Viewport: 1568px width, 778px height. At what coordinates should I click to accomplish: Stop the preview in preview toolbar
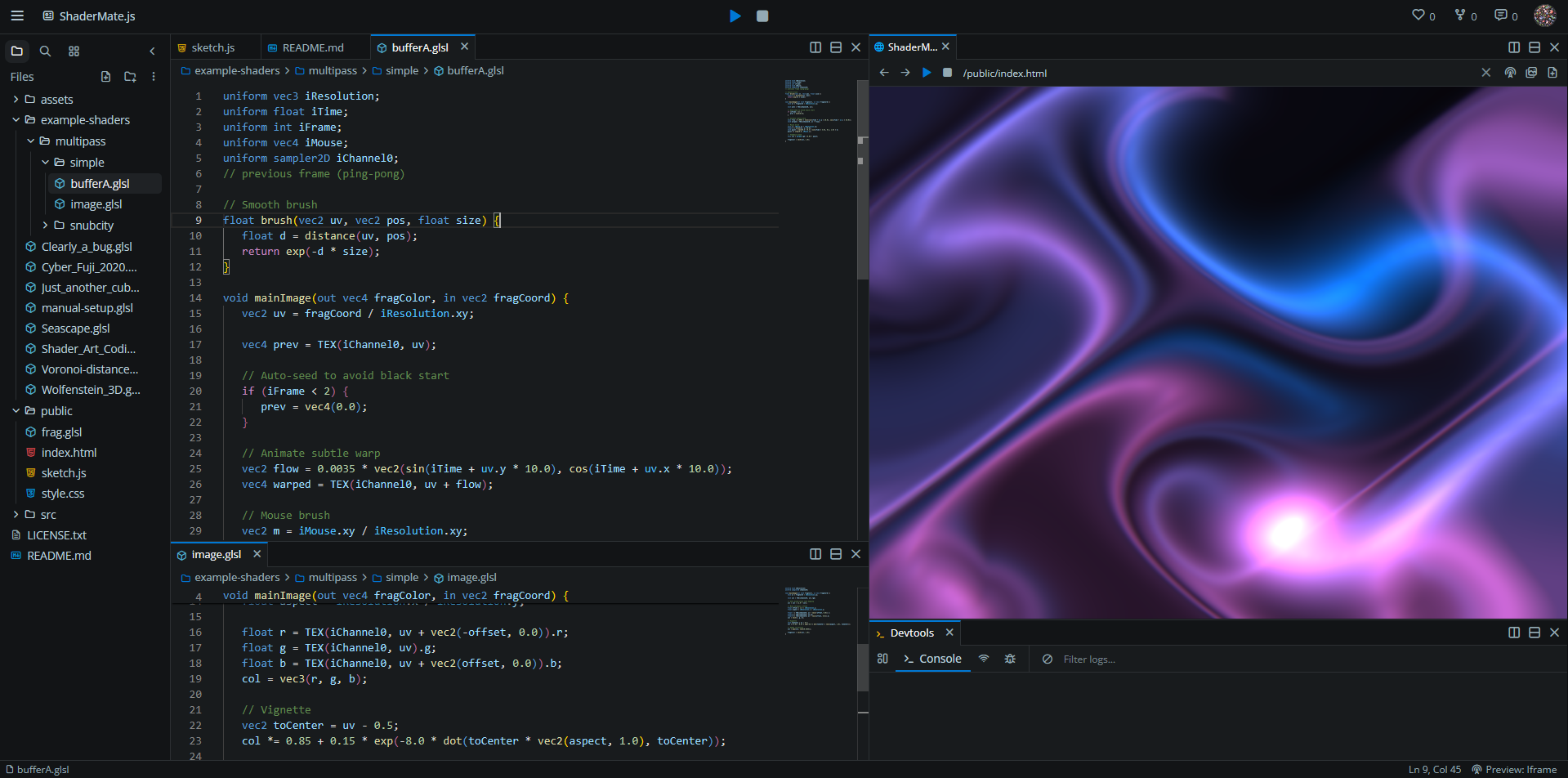click(x=947, y=73)
